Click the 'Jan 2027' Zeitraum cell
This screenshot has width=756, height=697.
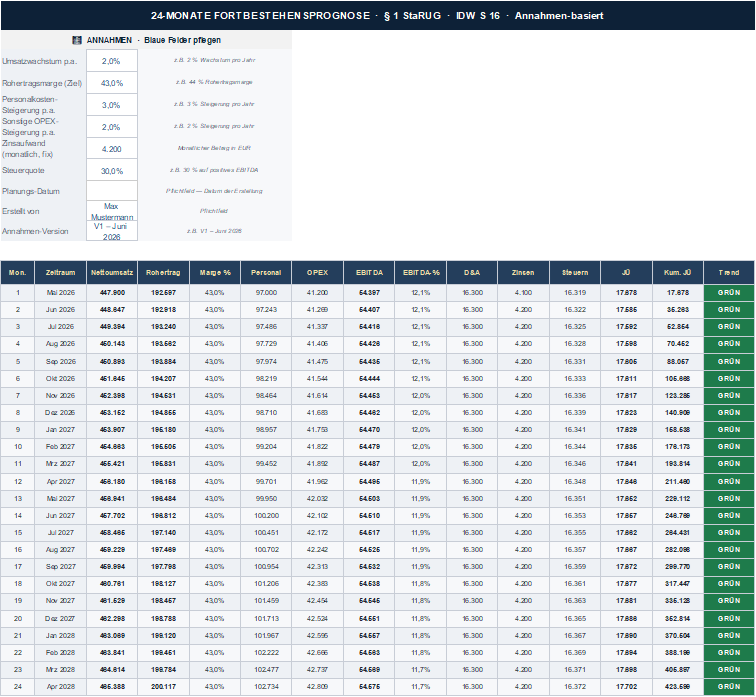tap(60, 429)
